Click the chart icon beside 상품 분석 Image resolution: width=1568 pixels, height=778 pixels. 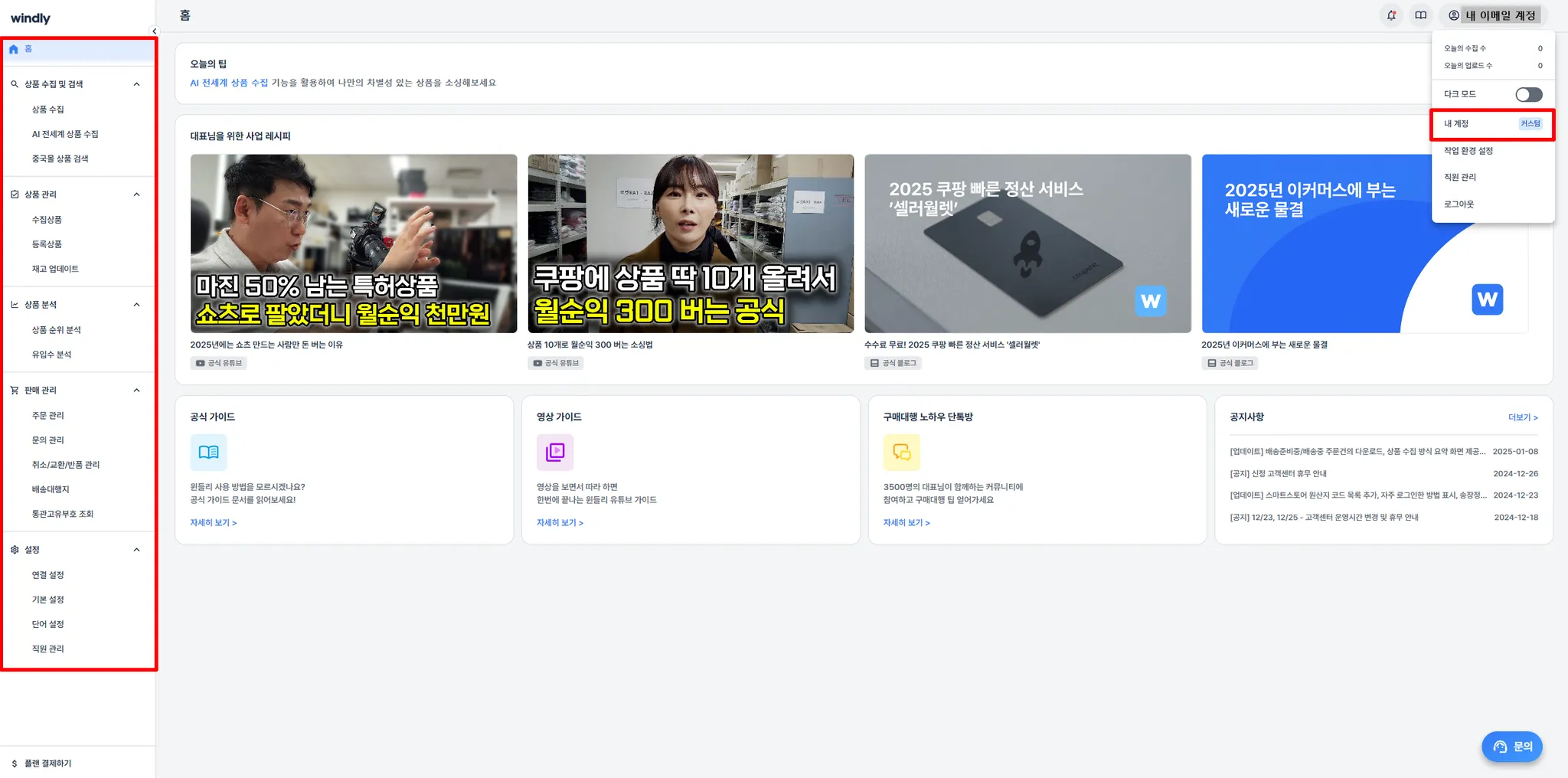click(15, 305)
